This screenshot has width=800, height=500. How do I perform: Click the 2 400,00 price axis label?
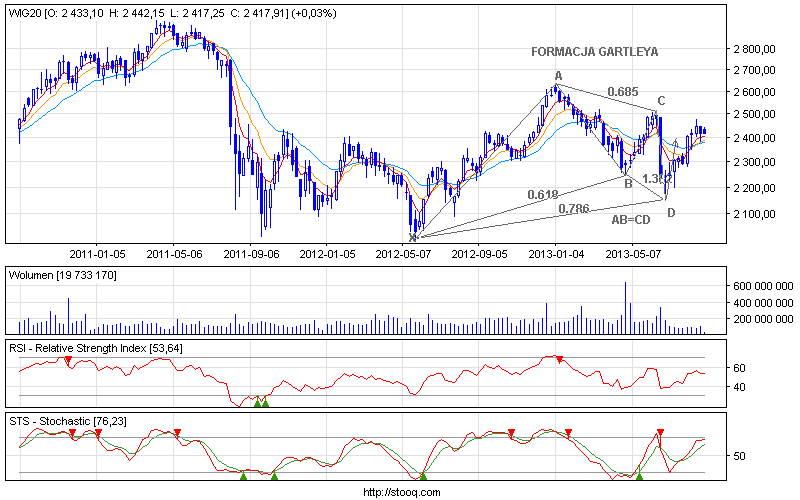click(754, 138)
